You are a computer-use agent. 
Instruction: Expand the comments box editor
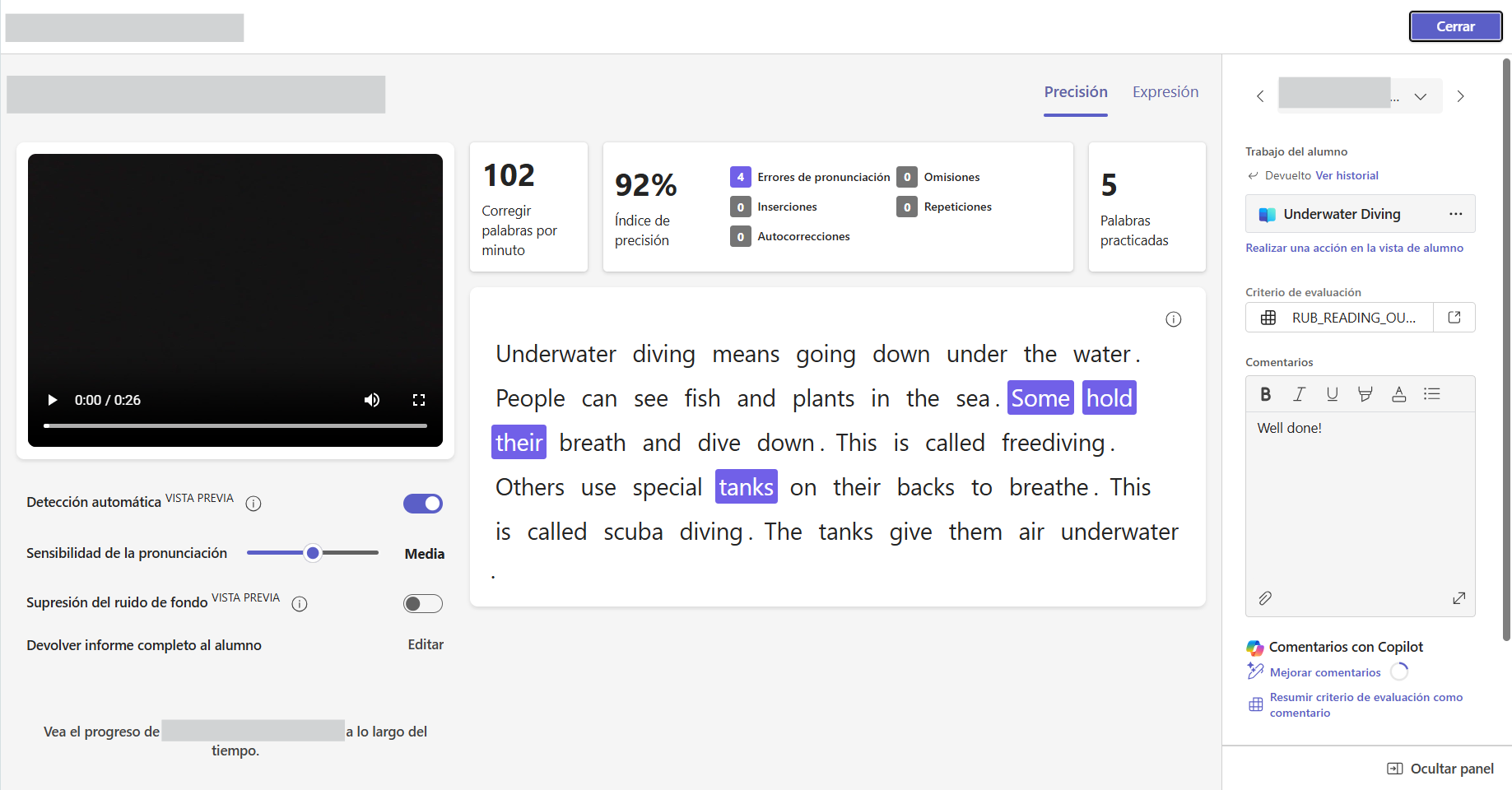coord(1458,598)
